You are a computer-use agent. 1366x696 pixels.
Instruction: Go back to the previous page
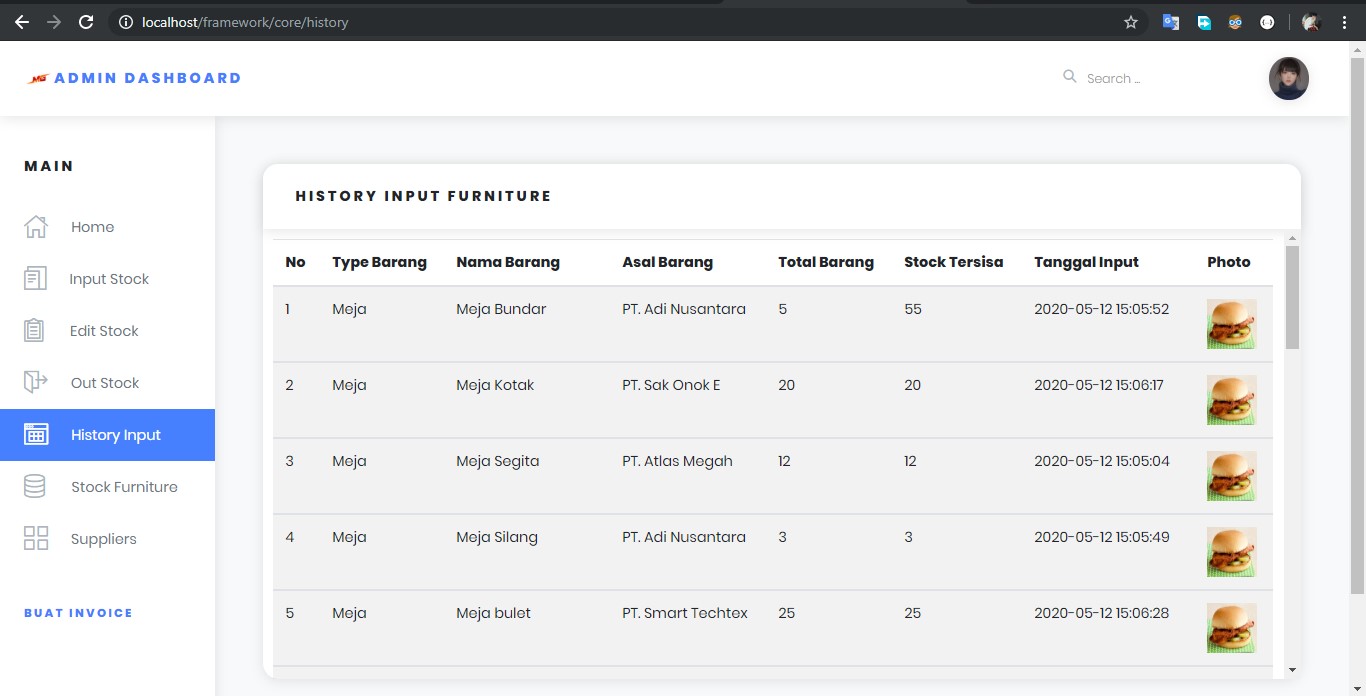pos(22,22)
